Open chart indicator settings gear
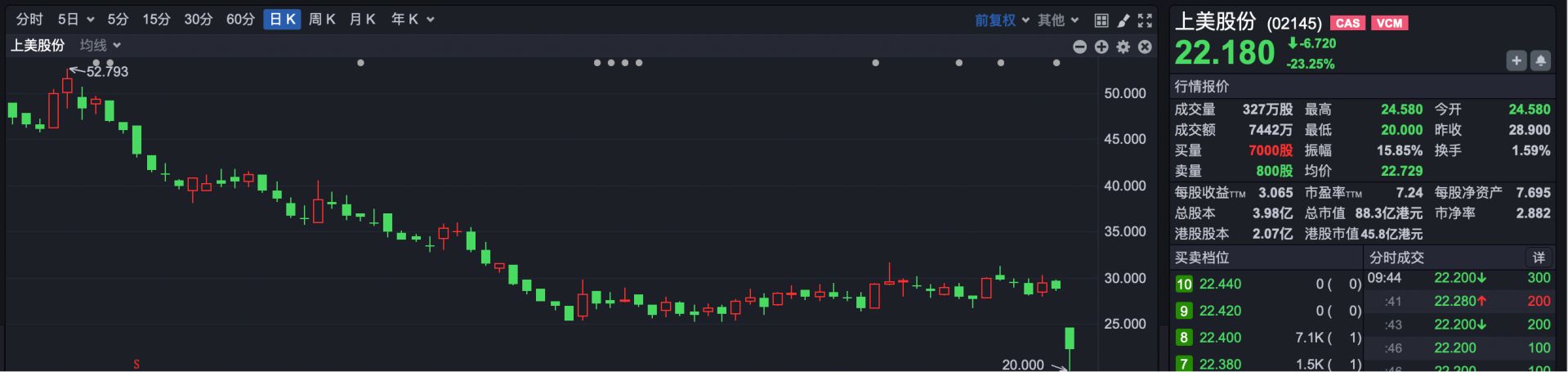This screenshot has width=1568, height=372. pyautogui.click(x=1124, y=47)
